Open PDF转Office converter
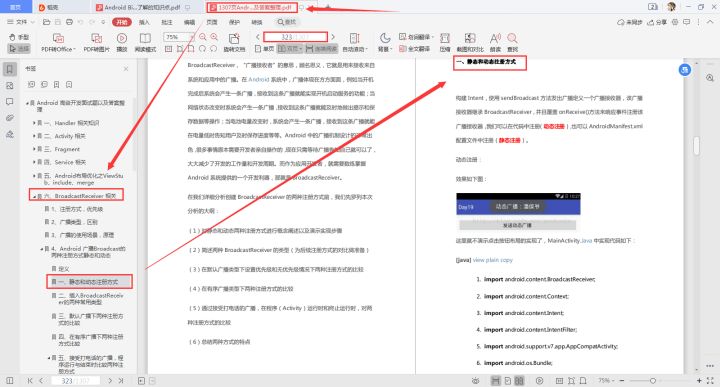This screenshot has width=720, height=387. point(58,43)
